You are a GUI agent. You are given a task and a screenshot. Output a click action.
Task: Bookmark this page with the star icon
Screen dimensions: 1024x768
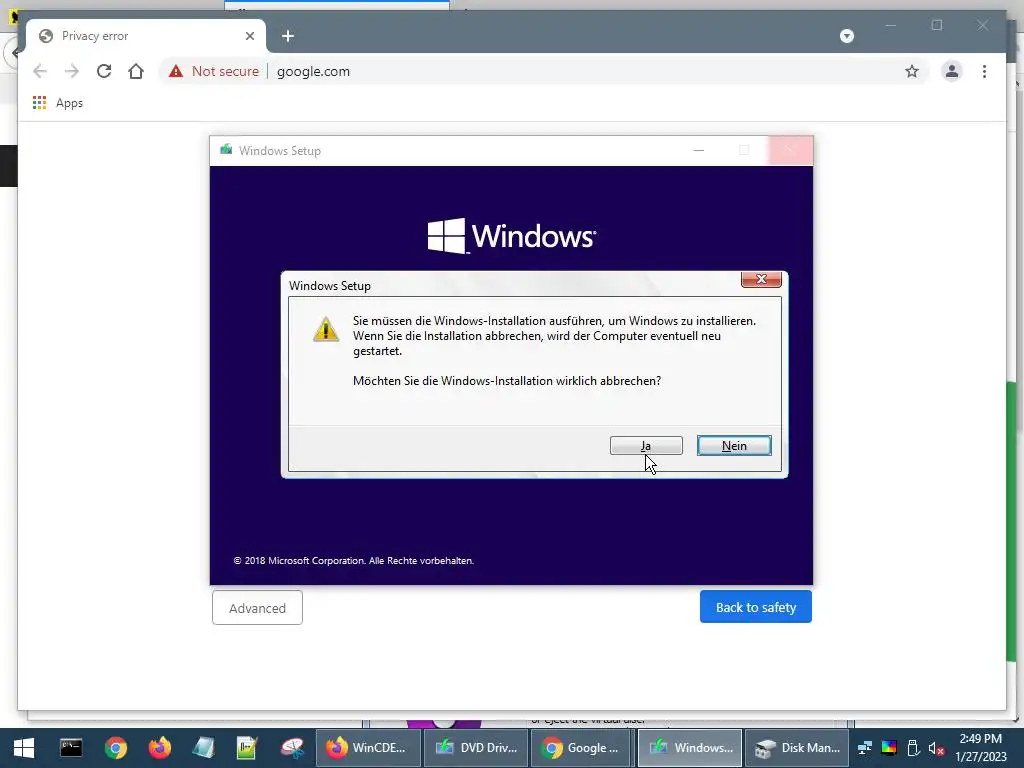coord(912,71)
